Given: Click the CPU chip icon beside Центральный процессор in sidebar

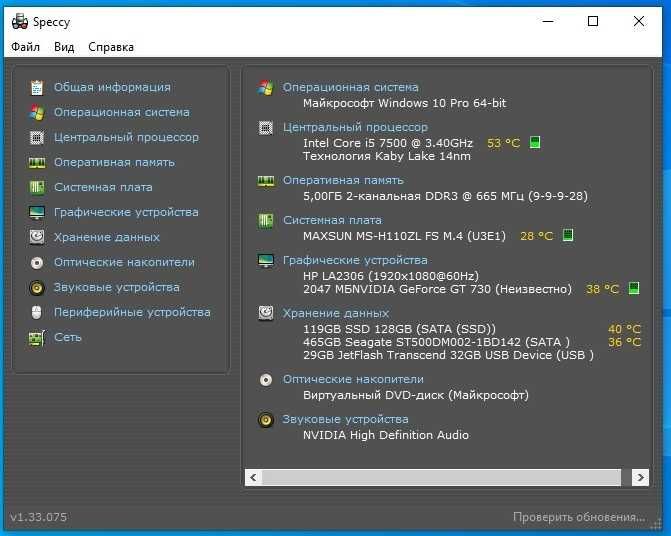Looking at the screenshot, I should point(37,138).
